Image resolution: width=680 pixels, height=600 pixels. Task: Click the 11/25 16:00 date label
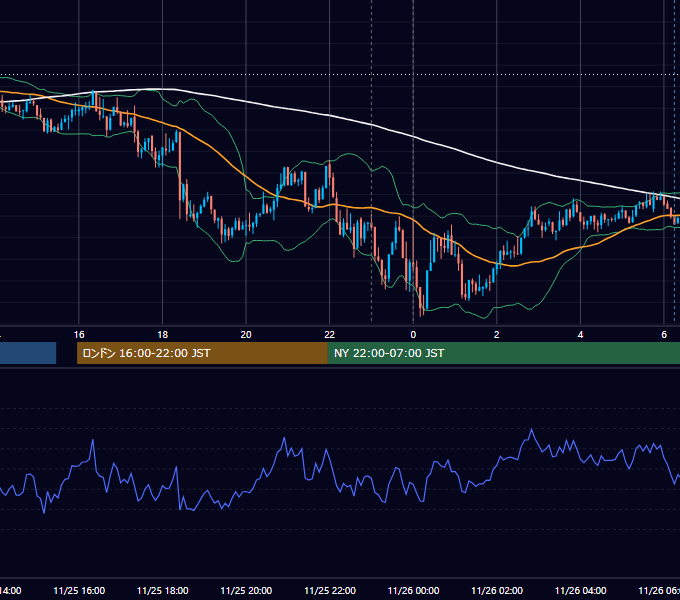click(x=79, y=590)
